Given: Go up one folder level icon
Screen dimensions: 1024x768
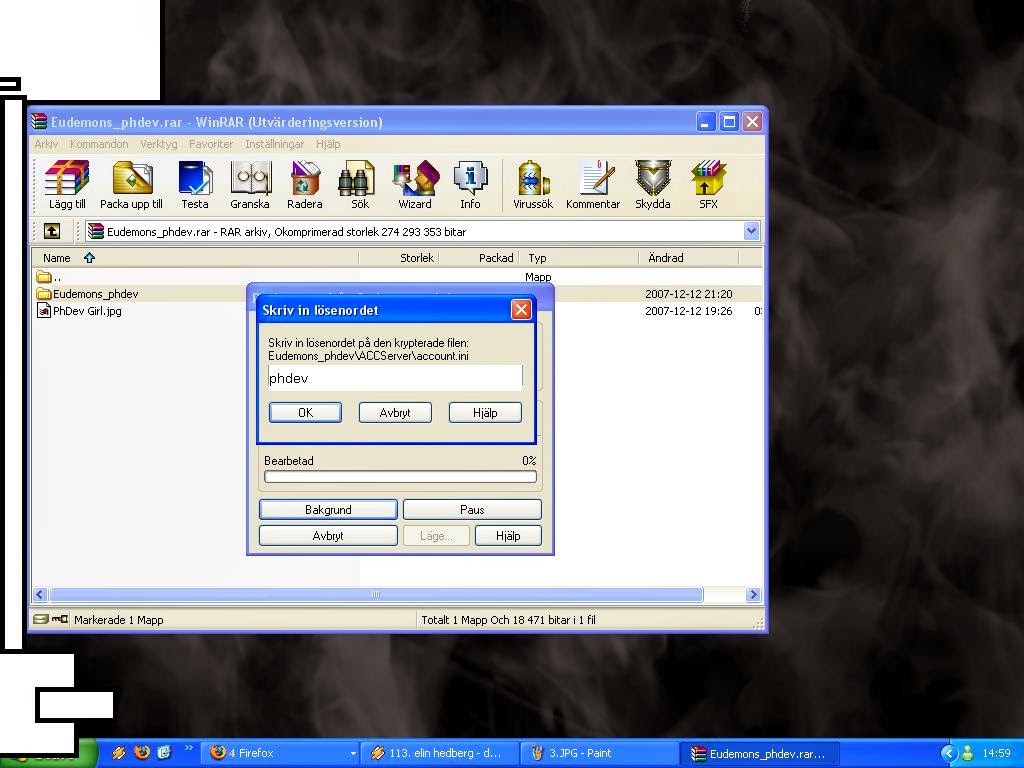Looking at the screenshot, I should coord(52,231).
